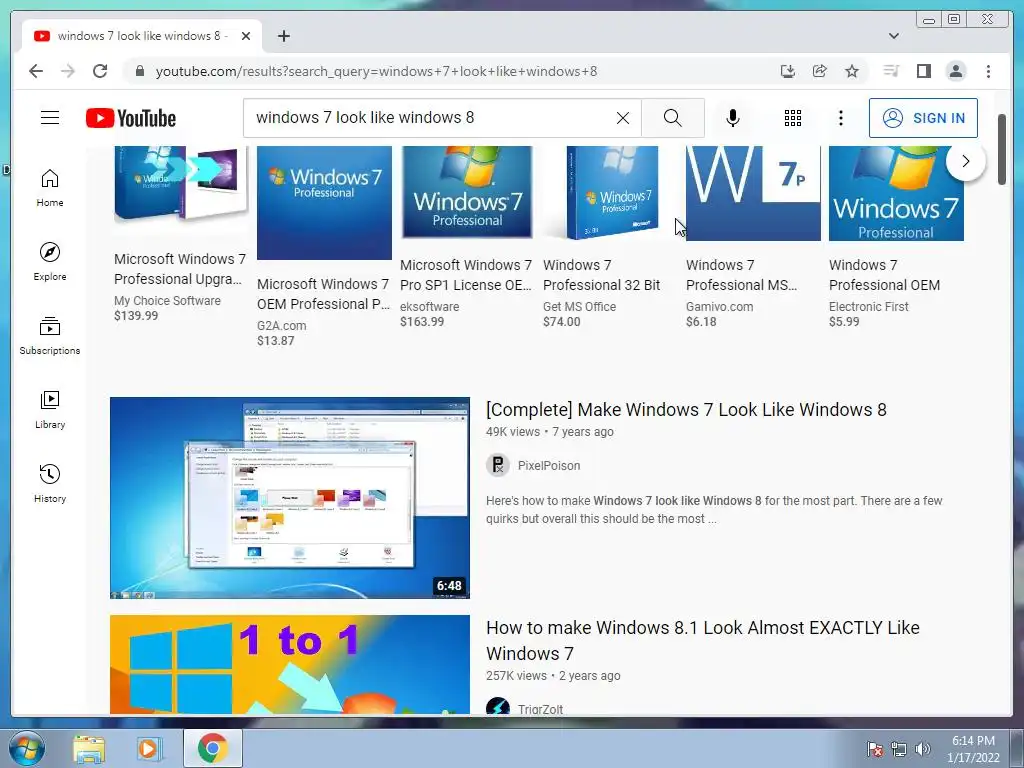1024x768 pixels.
Task: Open Subscriptions in the sidebar
Action: coord(50,336)
